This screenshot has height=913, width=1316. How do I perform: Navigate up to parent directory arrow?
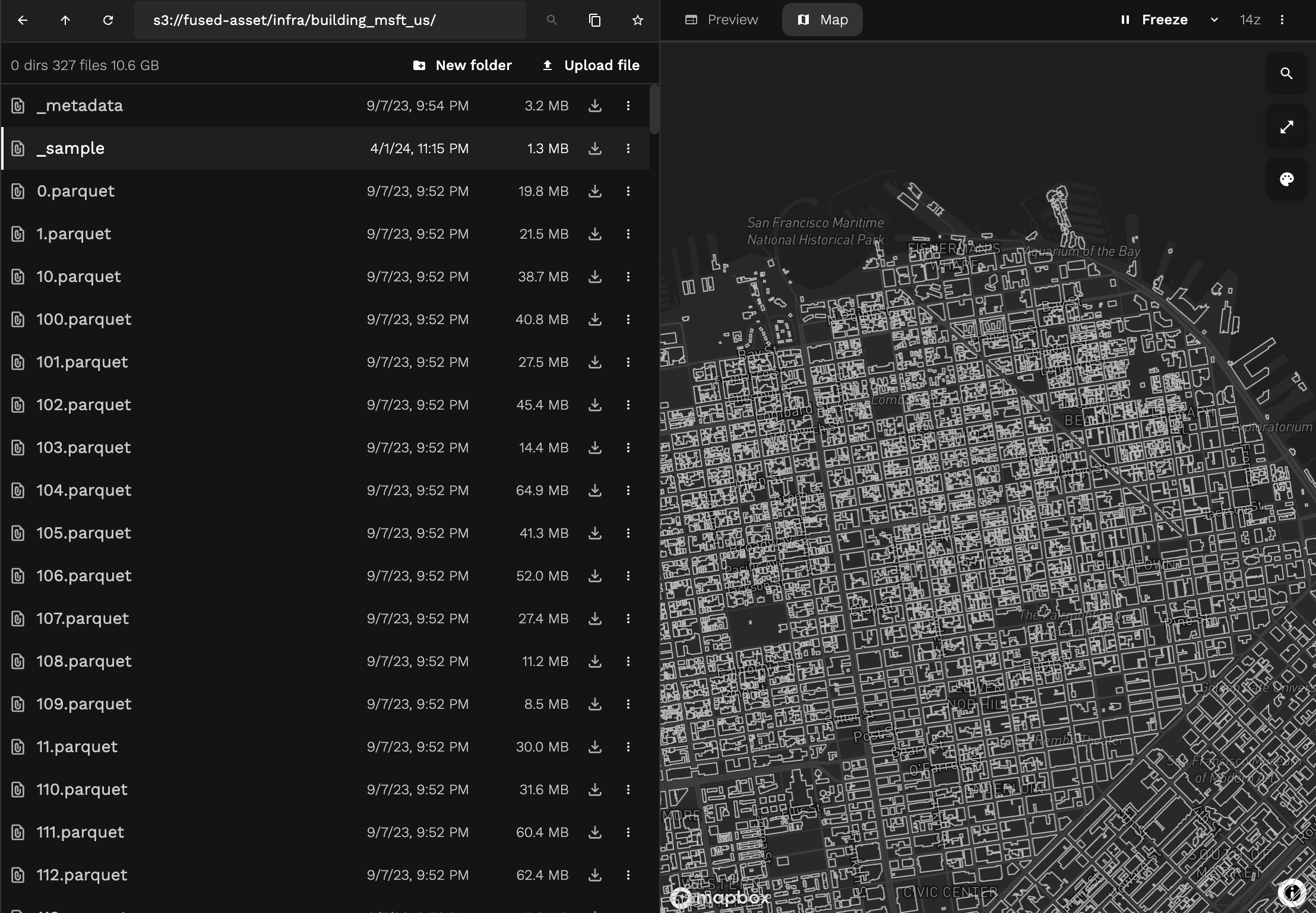[65, 20]
